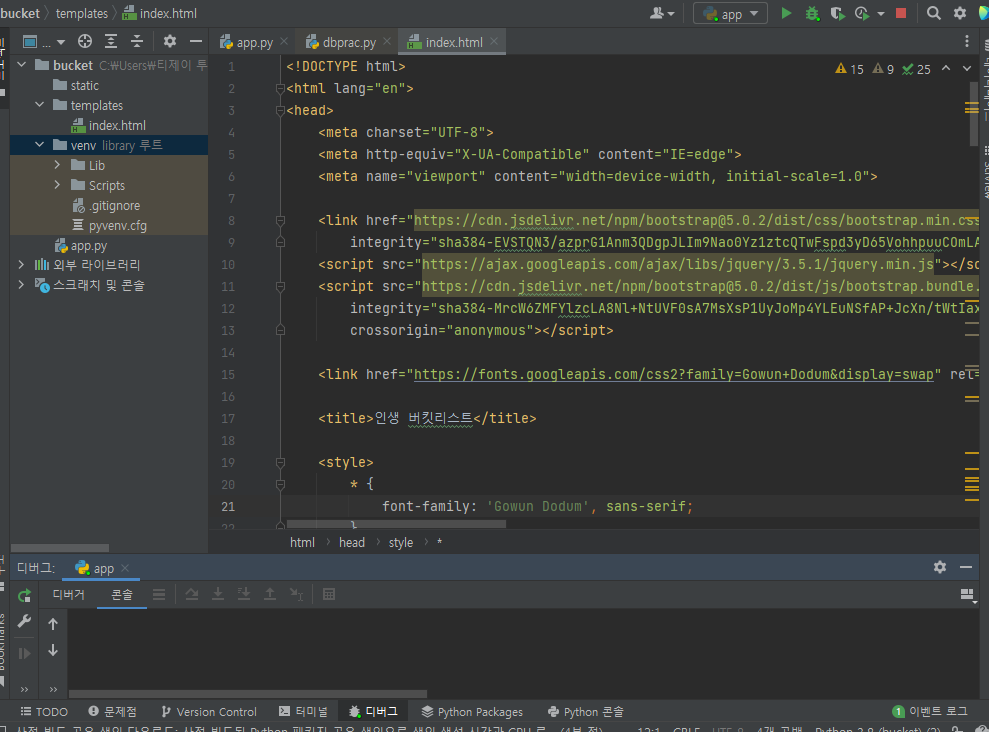Hide the debug tool window
The image size is (989, 732).
click(x=966, y=567)
